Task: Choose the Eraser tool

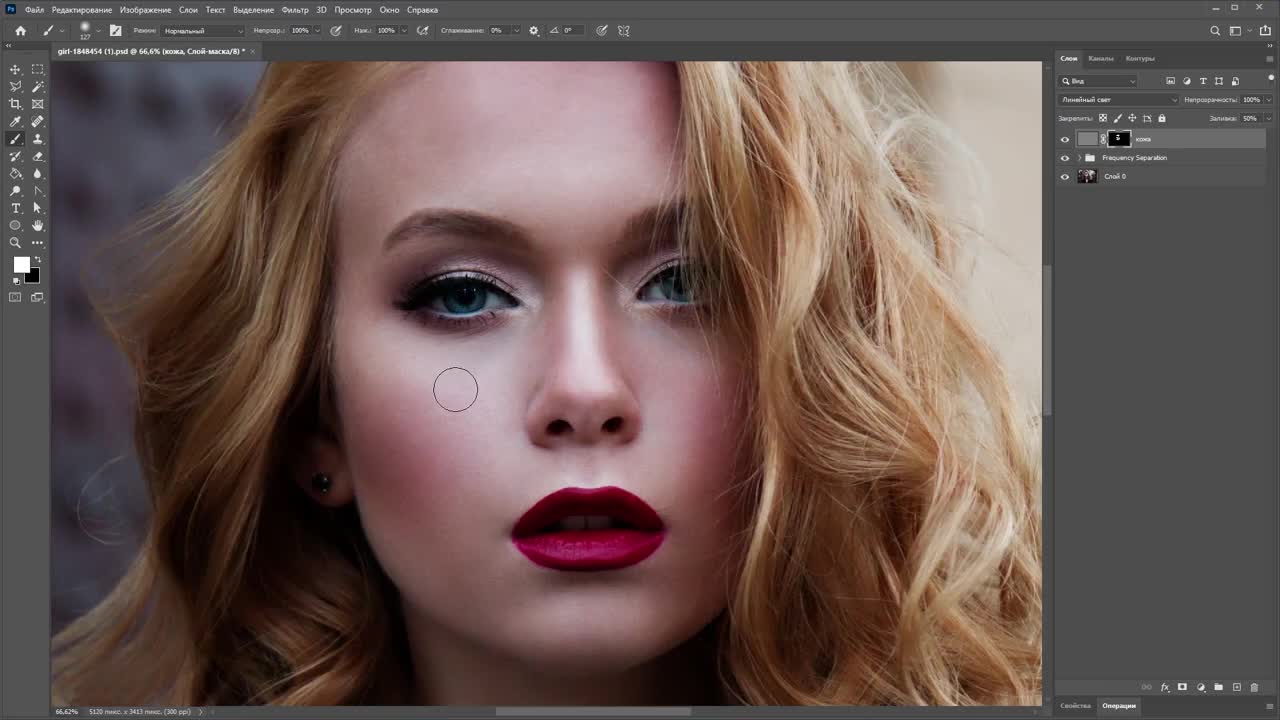Action: pyautogui.click(x=38, y=156)
